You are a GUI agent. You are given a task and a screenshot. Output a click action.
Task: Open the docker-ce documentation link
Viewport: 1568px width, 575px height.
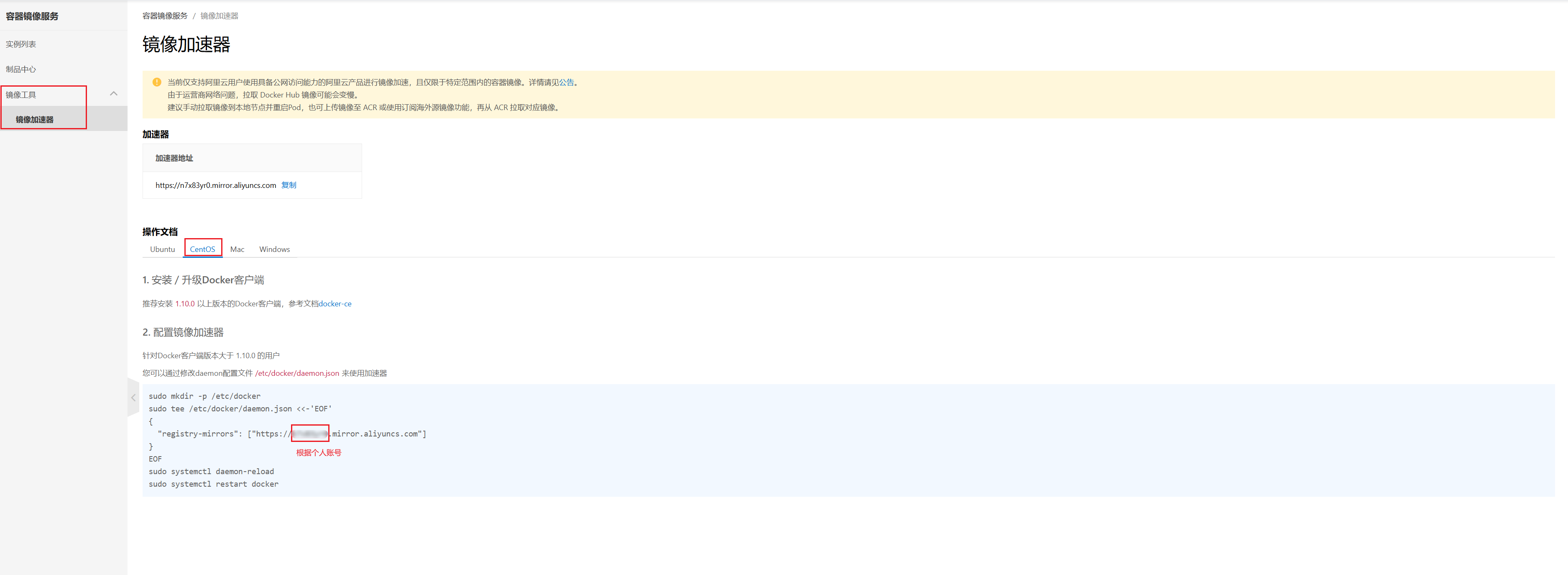point(335,303)
